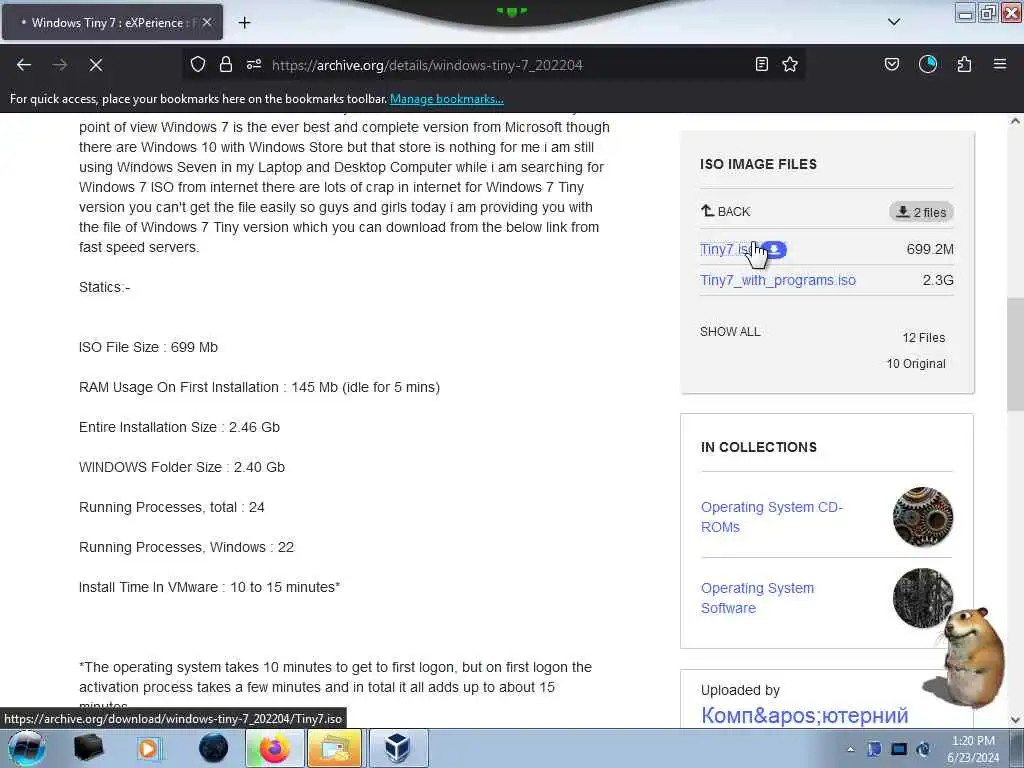This screenshot has width=1024, height=768.
Task: Click SHOW ALL files
Action: coord(730,332)
